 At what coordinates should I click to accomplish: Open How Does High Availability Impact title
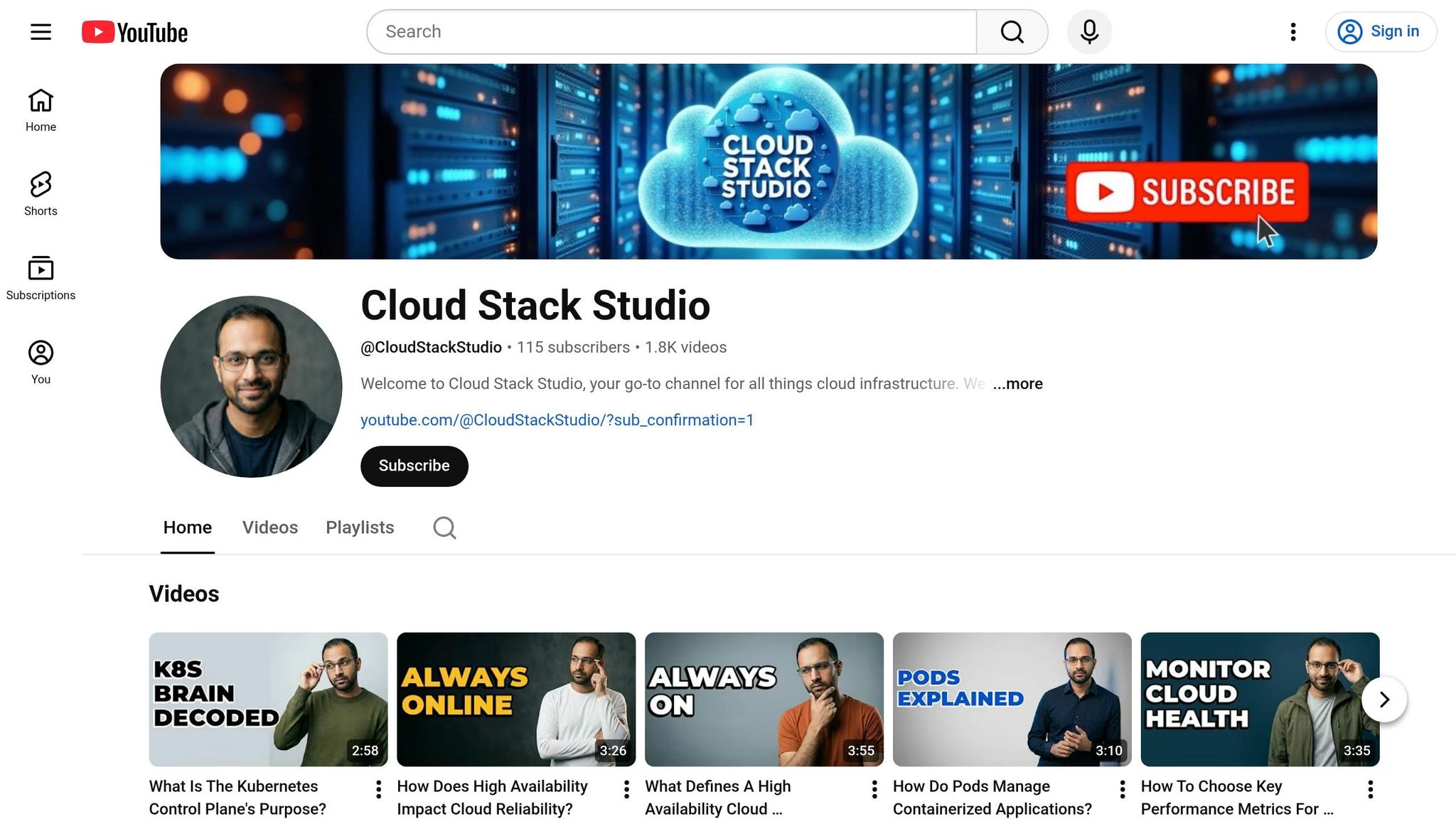tap(492, 798)
